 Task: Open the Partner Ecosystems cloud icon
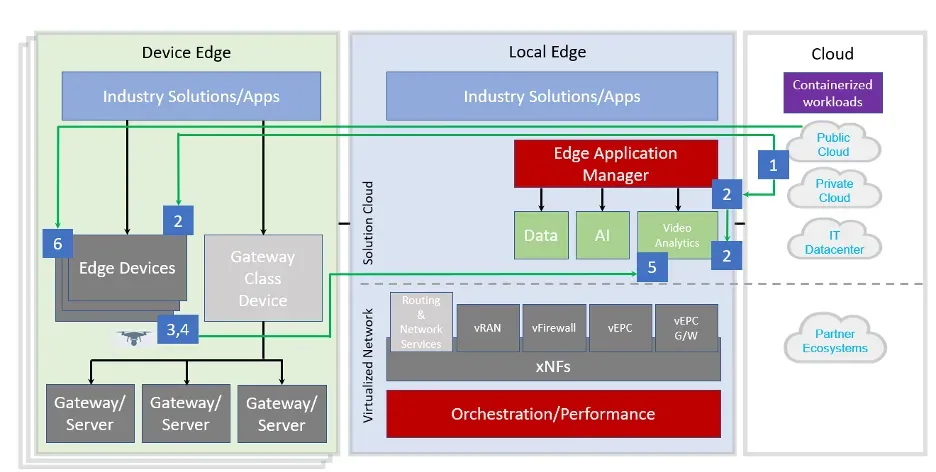[x=834, y=340]
